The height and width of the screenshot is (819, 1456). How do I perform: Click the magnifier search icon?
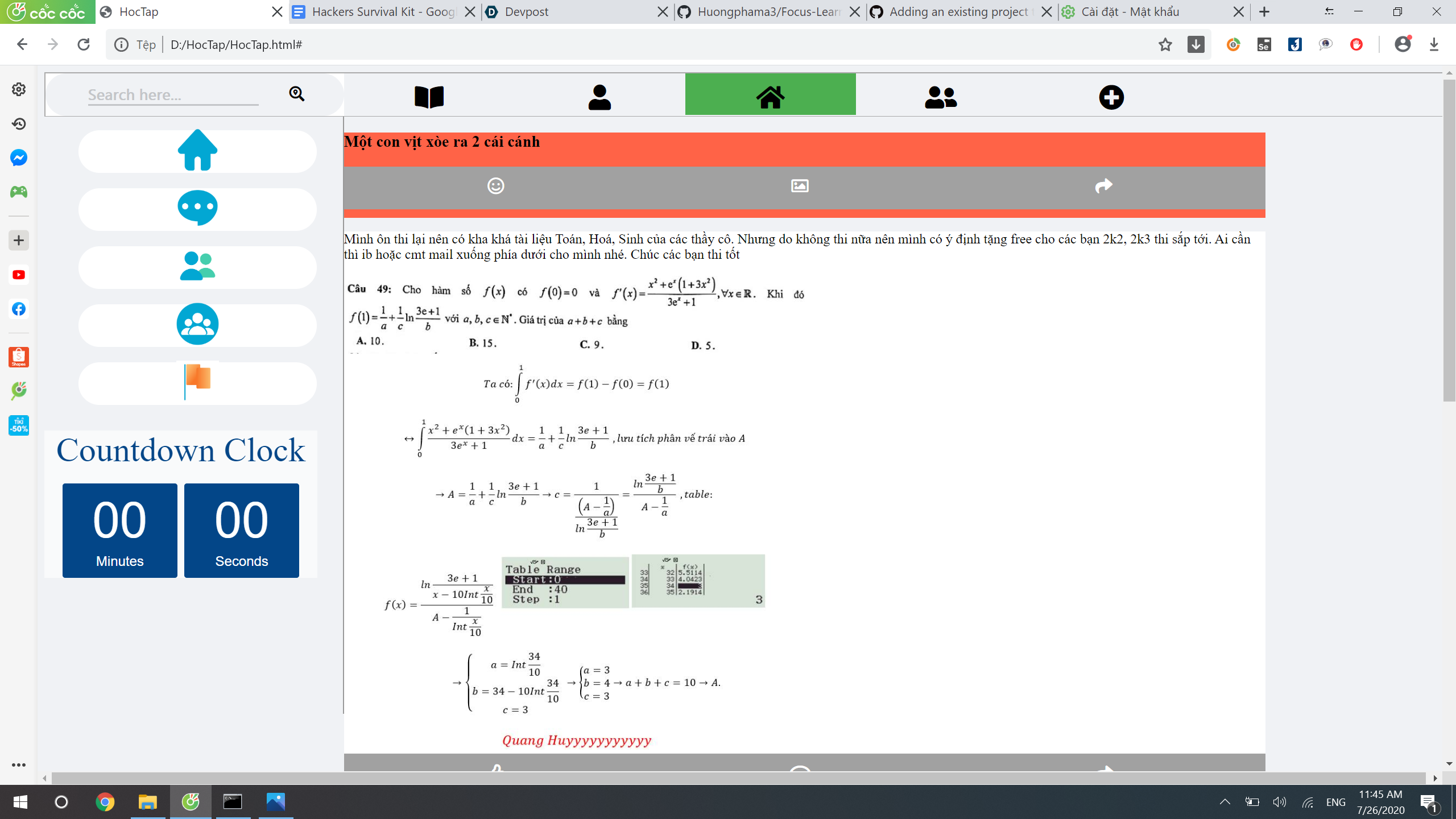click(296, 94)
